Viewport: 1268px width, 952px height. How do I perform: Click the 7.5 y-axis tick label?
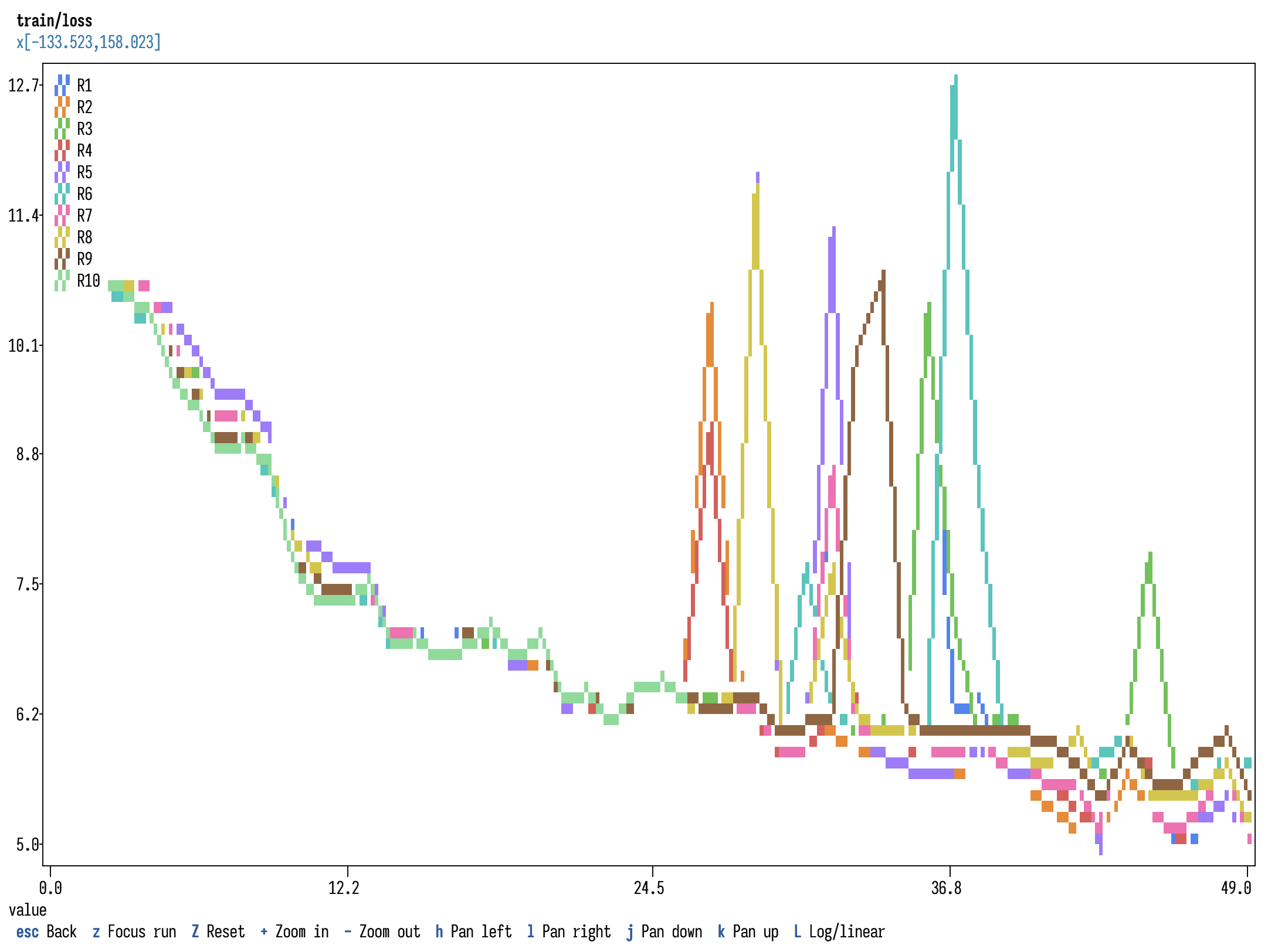(28, 584)
